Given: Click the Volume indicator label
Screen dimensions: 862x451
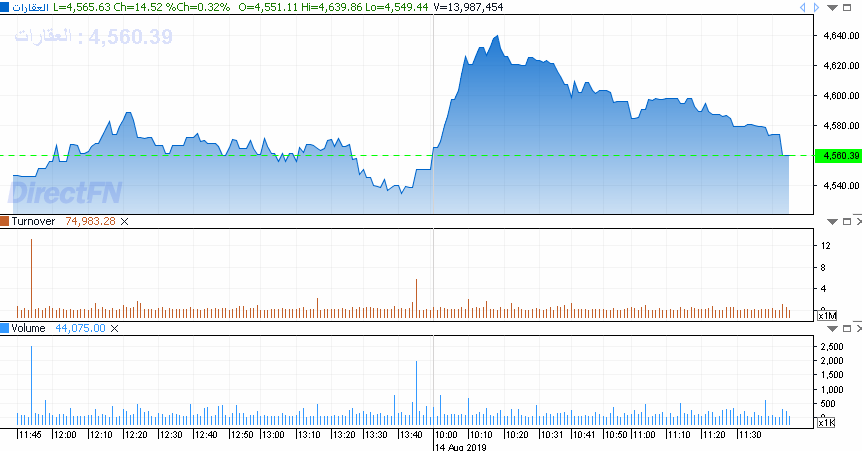Looking at the screenshot, I should pos(28,328).
